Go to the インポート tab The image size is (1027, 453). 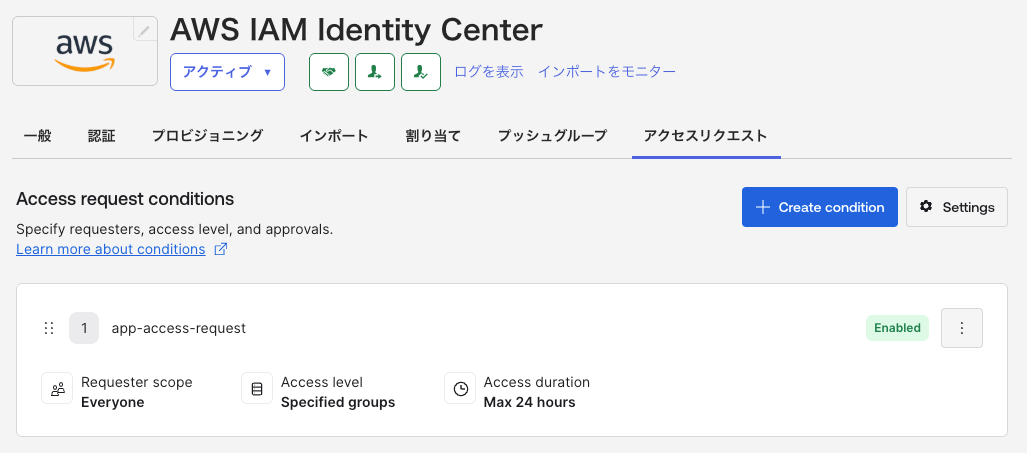pyautogui.click(x=334, y=136)
